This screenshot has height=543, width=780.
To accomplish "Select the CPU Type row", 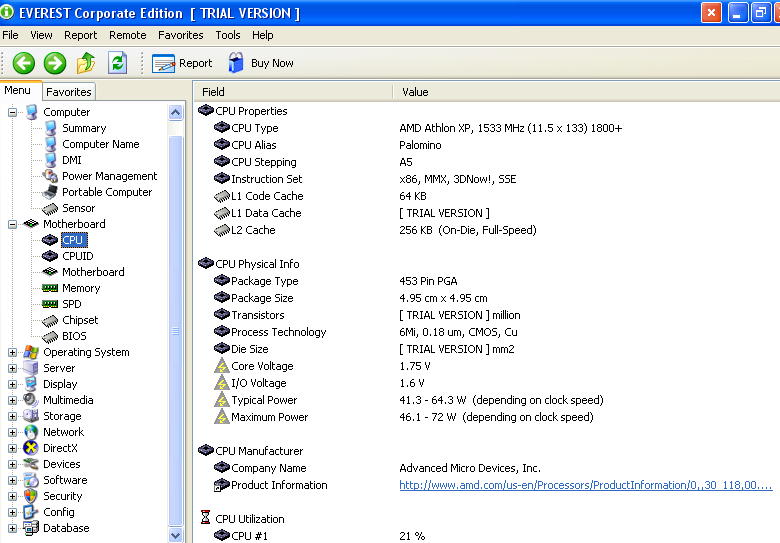I will tap(488, 128).
